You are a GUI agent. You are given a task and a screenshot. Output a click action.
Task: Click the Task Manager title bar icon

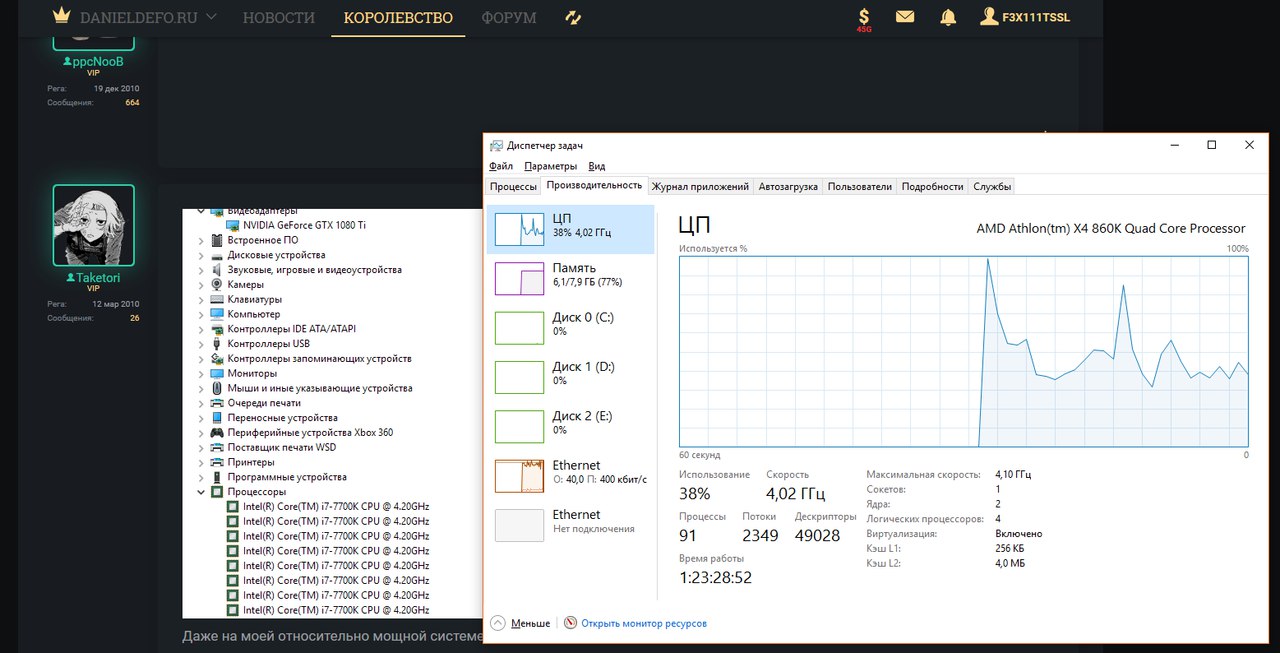[x=496, y=146]
